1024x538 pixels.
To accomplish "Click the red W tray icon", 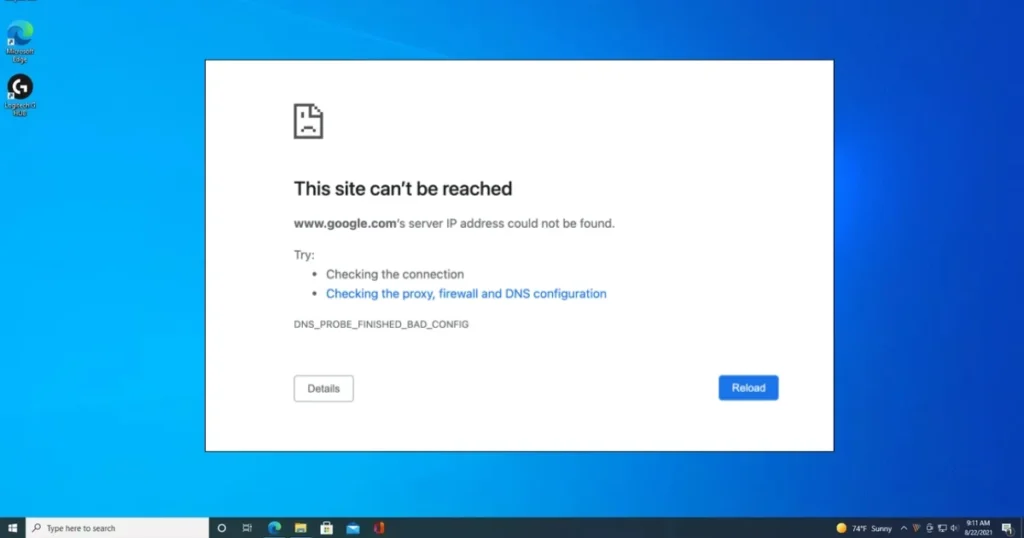I will pyautogui.click(x=916, y=528).
